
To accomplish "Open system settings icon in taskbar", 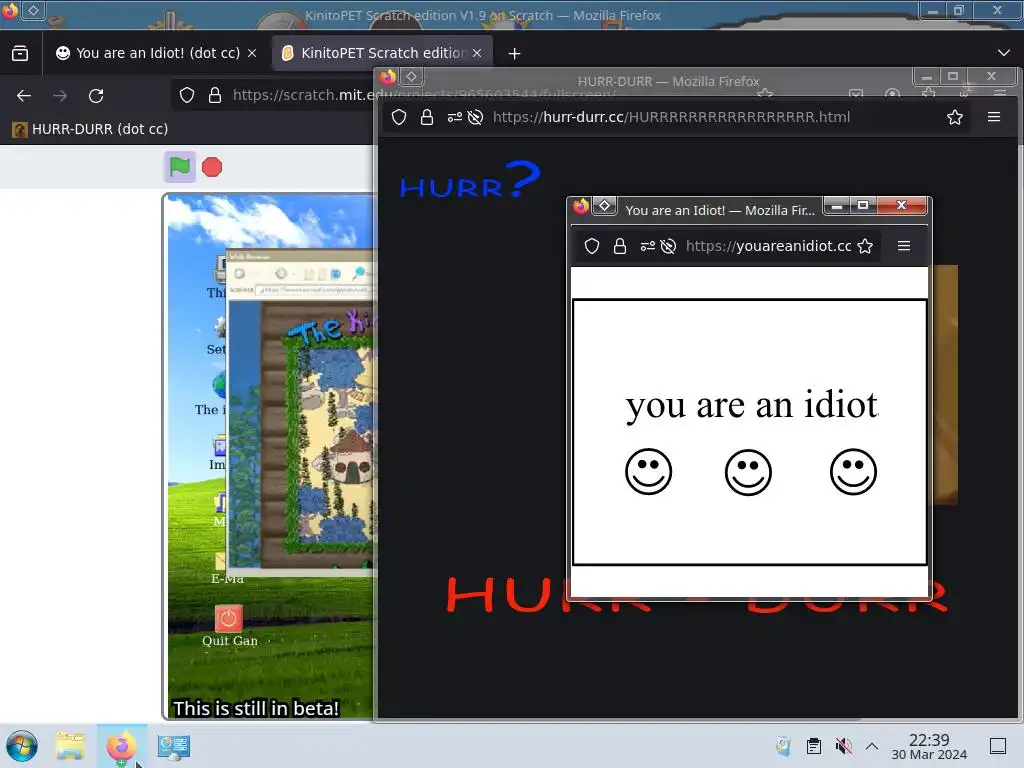I will pyautogui.click(x=174, y=746).
